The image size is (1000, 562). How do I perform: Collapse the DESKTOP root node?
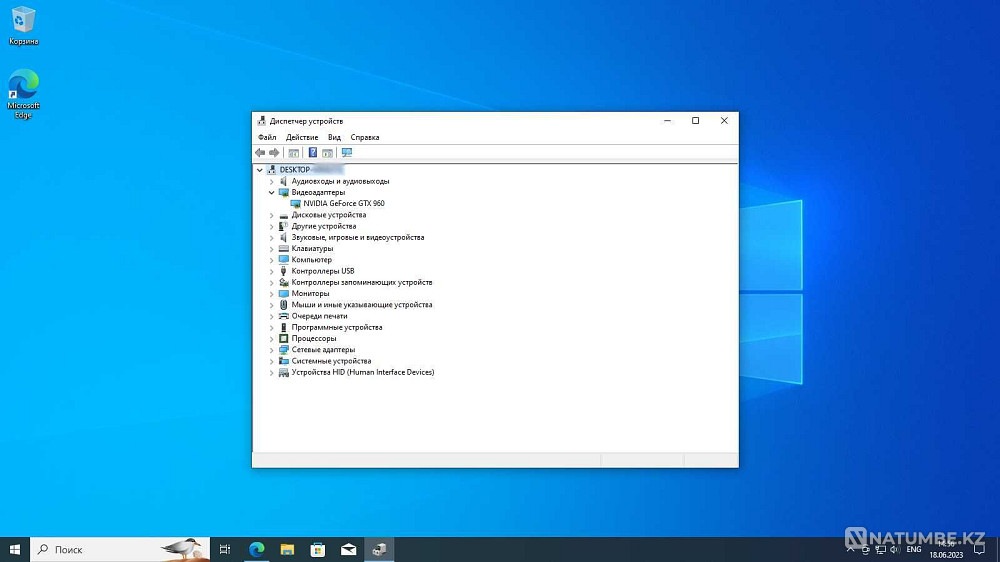coord(260,170)
